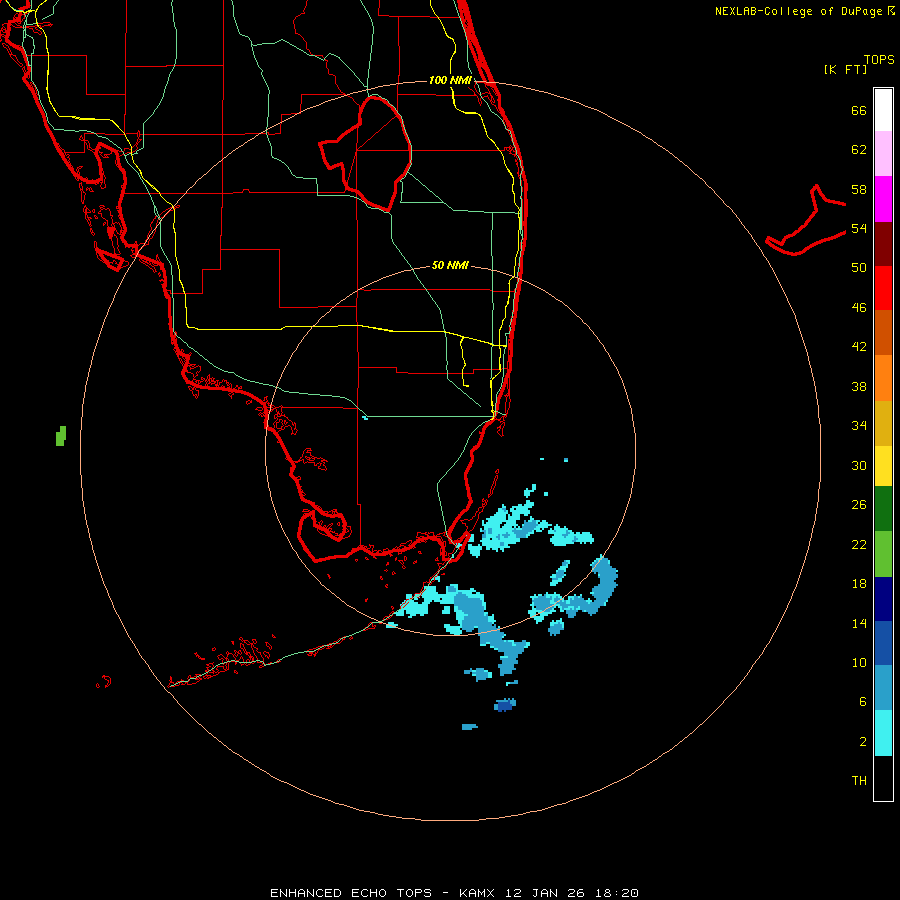Pick the gold legend swatch
The height and width of the screenshot is (900, 900).
(x=883, y=423)
